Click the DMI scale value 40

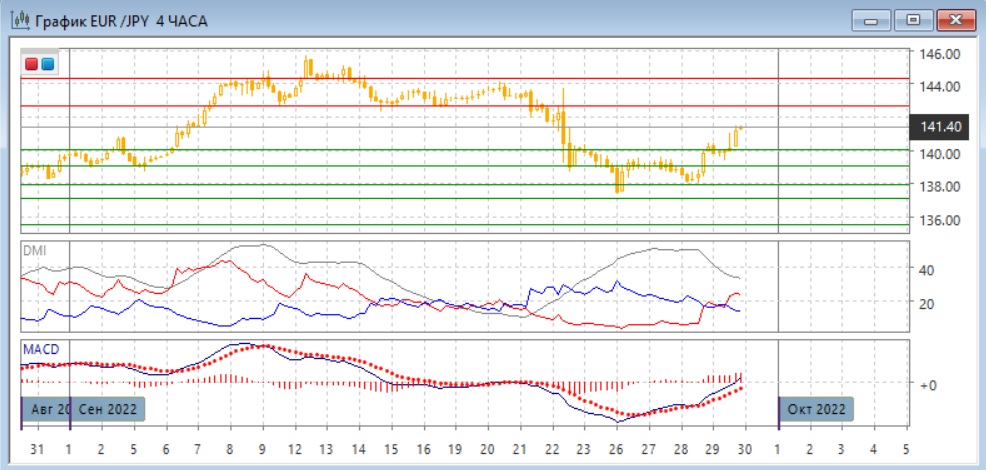[x=927, y=269]
